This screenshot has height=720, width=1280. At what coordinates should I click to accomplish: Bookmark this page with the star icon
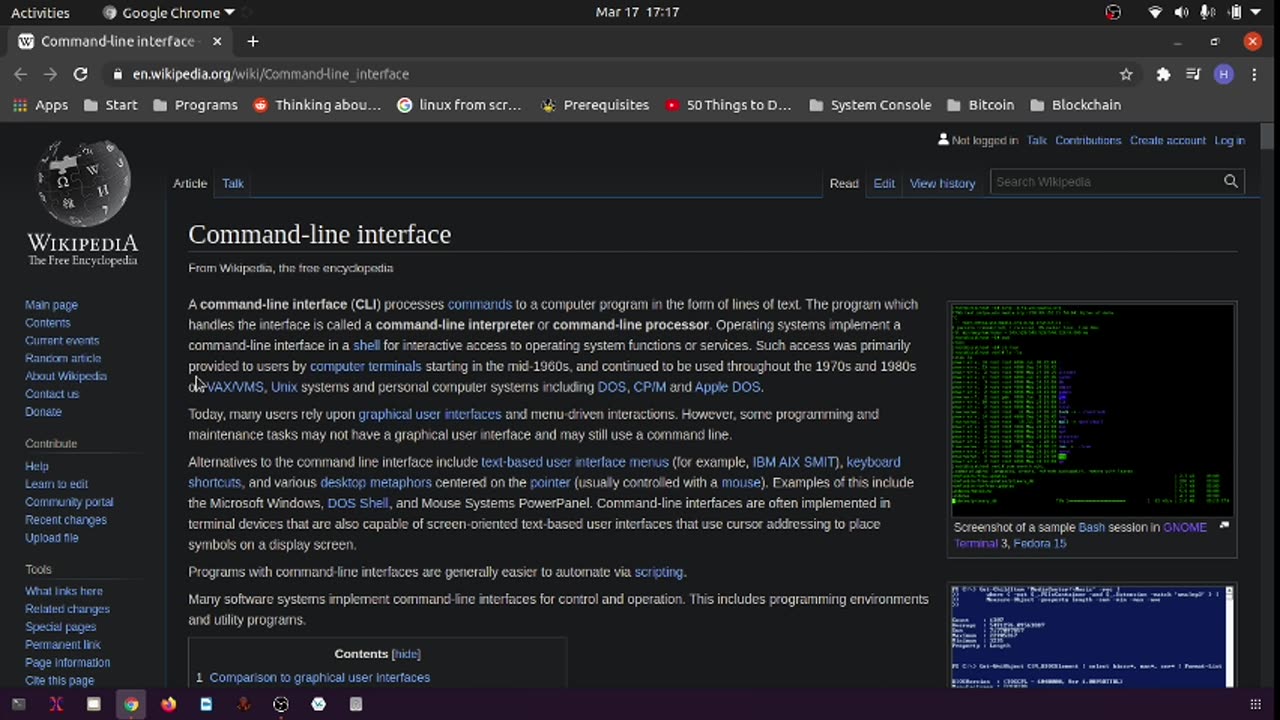(1126, 74)
